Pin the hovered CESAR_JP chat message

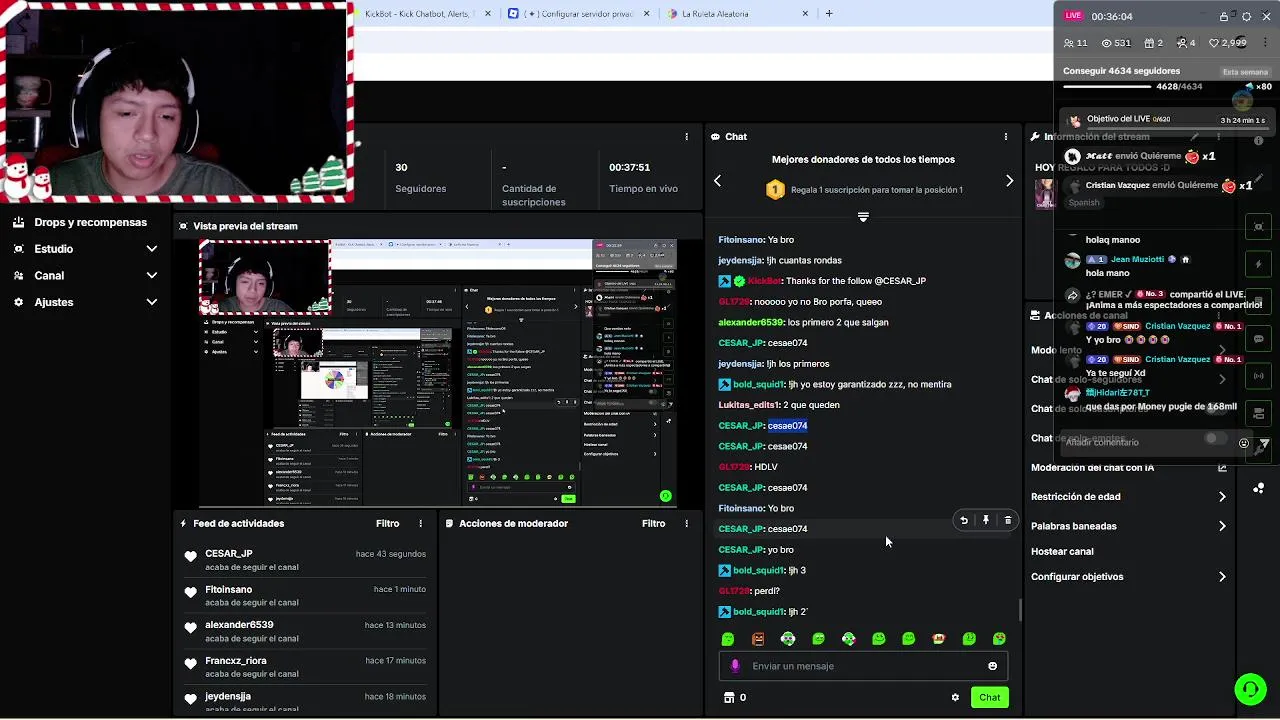tap(986, 520)
